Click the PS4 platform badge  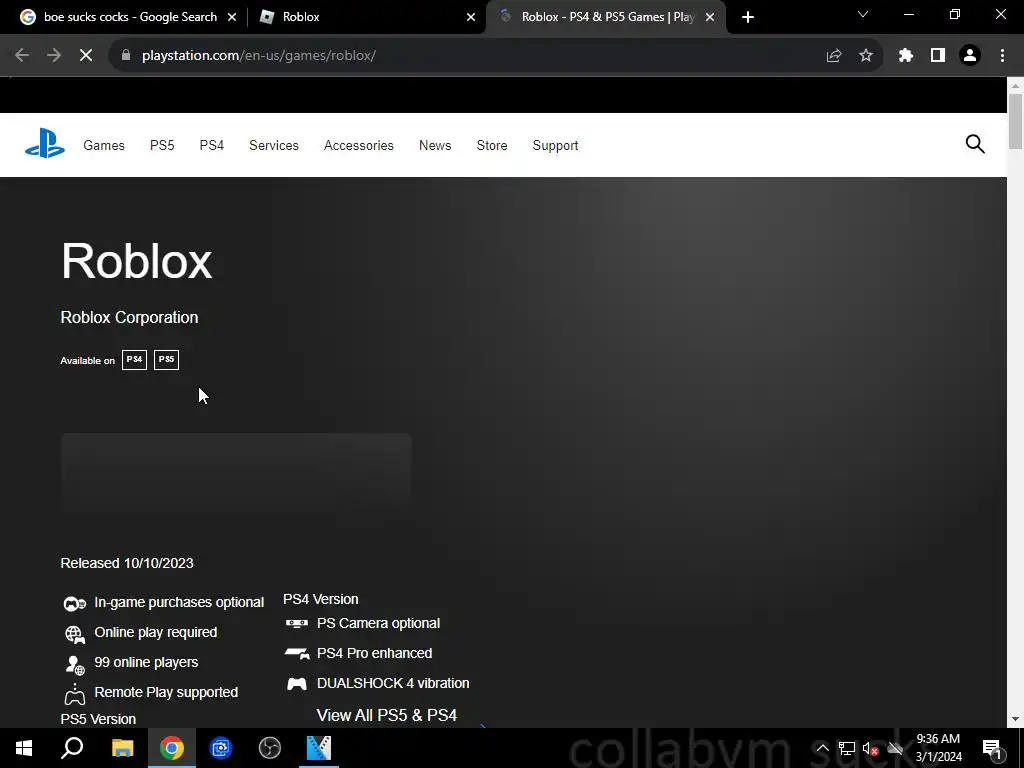click(x=134, y=360)
